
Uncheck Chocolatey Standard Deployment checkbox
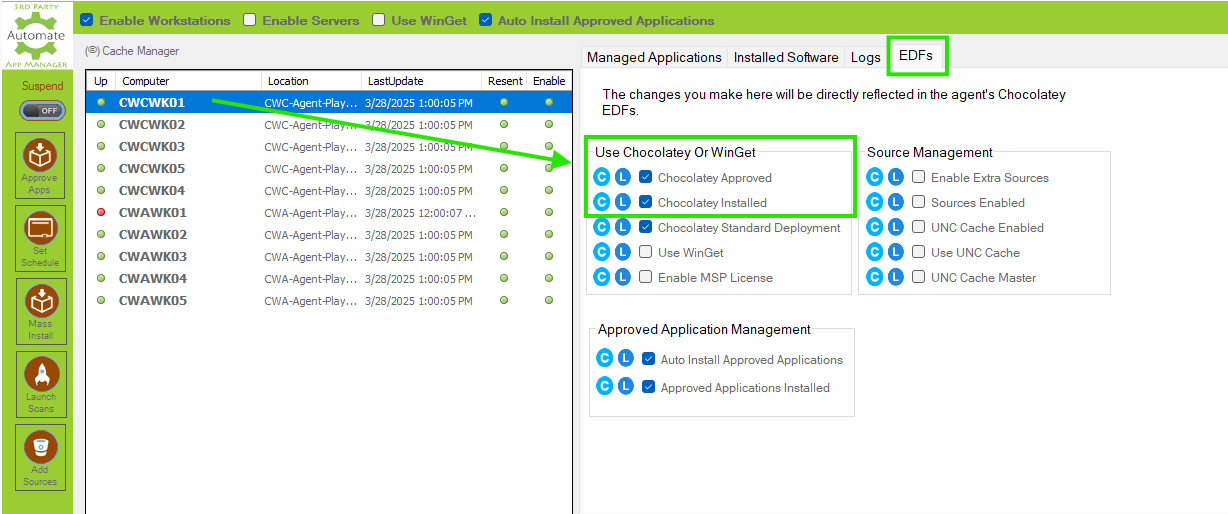(646, 227)
